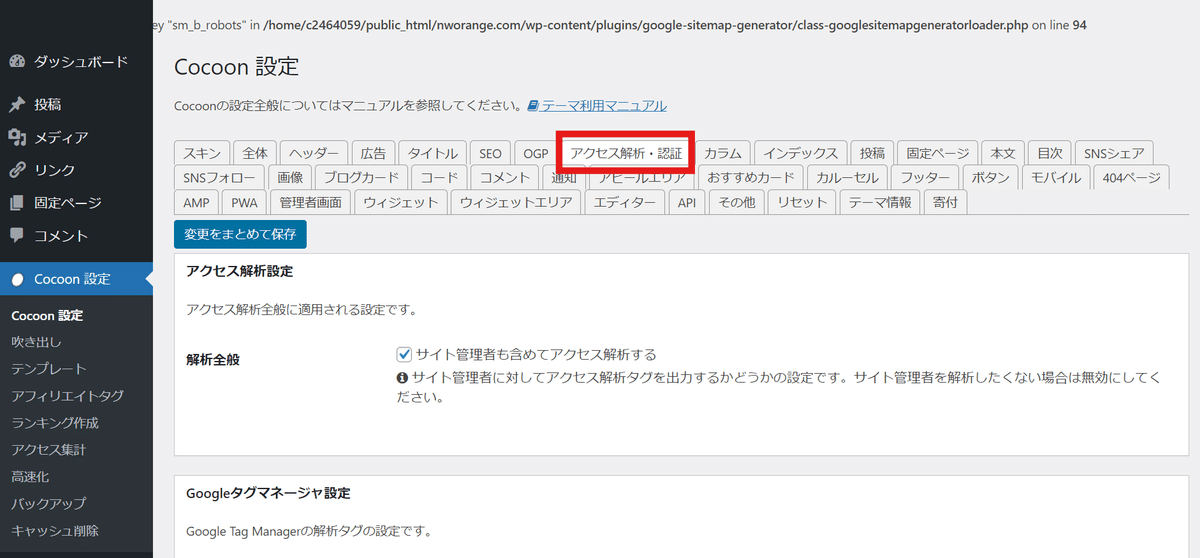
Task: Click the 変更をまとめて保存 button
Action: [x=240, y=234]
